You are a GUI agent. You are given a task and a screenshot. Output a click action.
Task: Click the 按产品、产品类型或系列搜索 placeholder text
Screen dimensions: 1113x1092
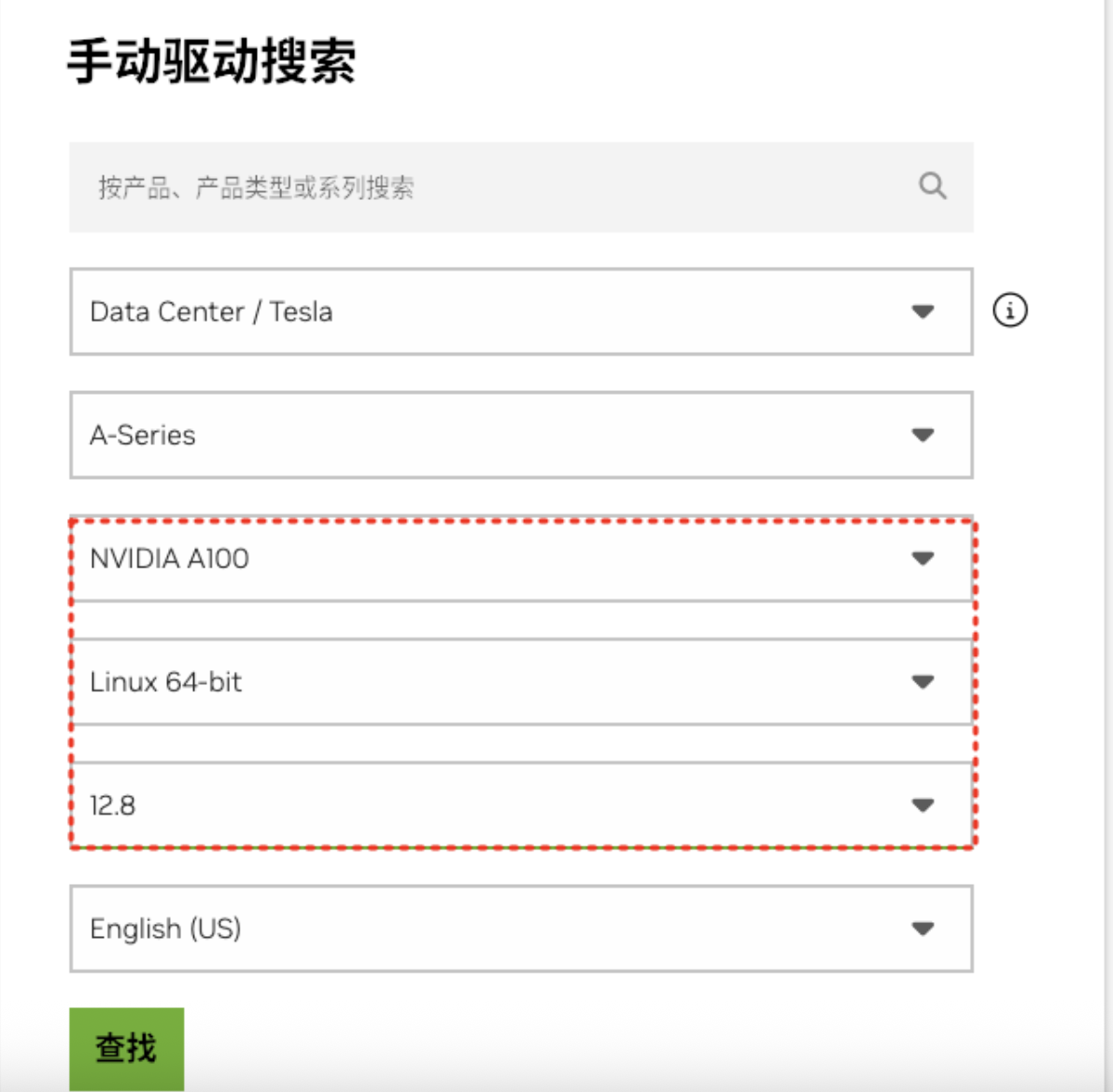click(x=256, y=188)
